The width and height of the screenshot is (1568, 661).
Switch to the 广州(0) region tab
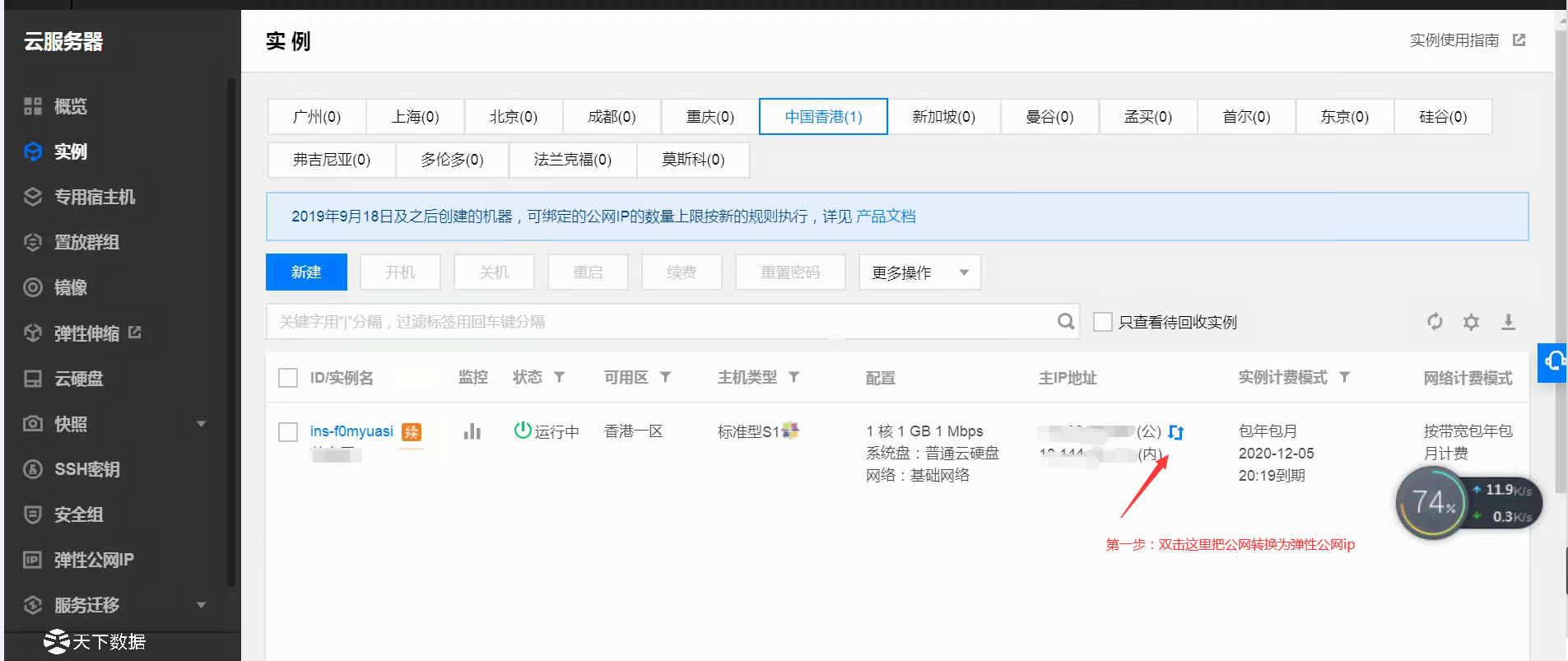(317, 117)
